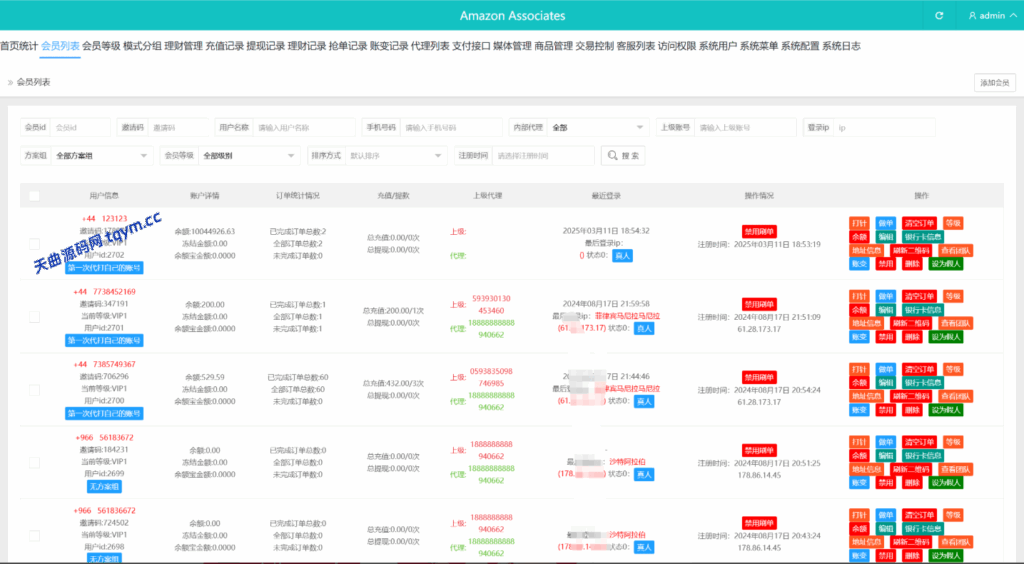Click the 真人 tag in row 2701
The image size is (1024, 564).
644,328
